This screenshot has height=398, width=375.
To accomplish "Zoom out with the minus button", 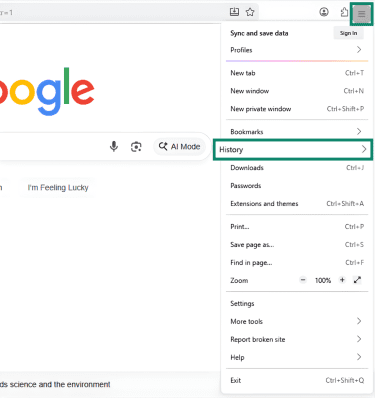I will (303, 280).
